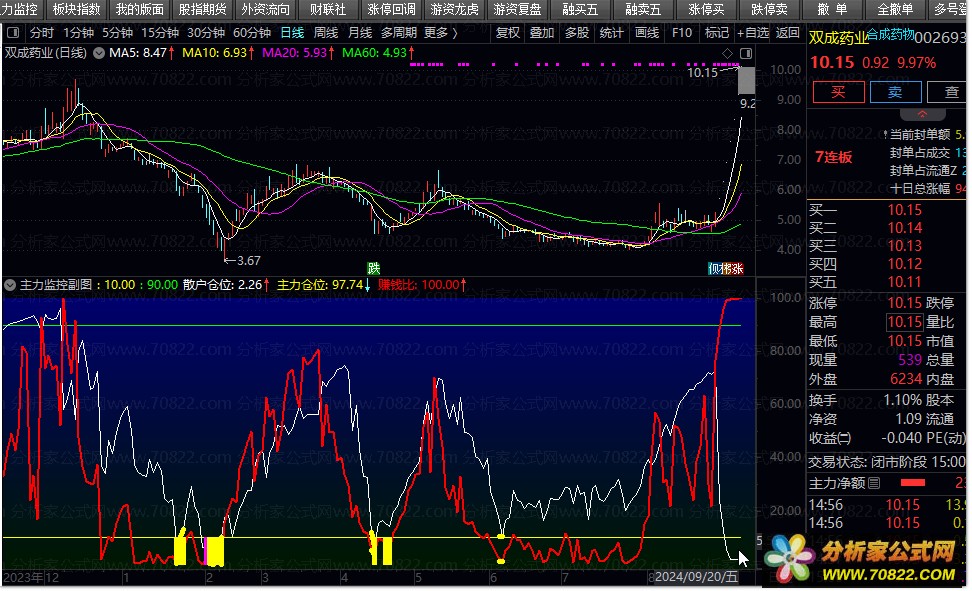Viewport: 972px width, 591px height.
Task: Open F10 company info
Action: [682, 33]
